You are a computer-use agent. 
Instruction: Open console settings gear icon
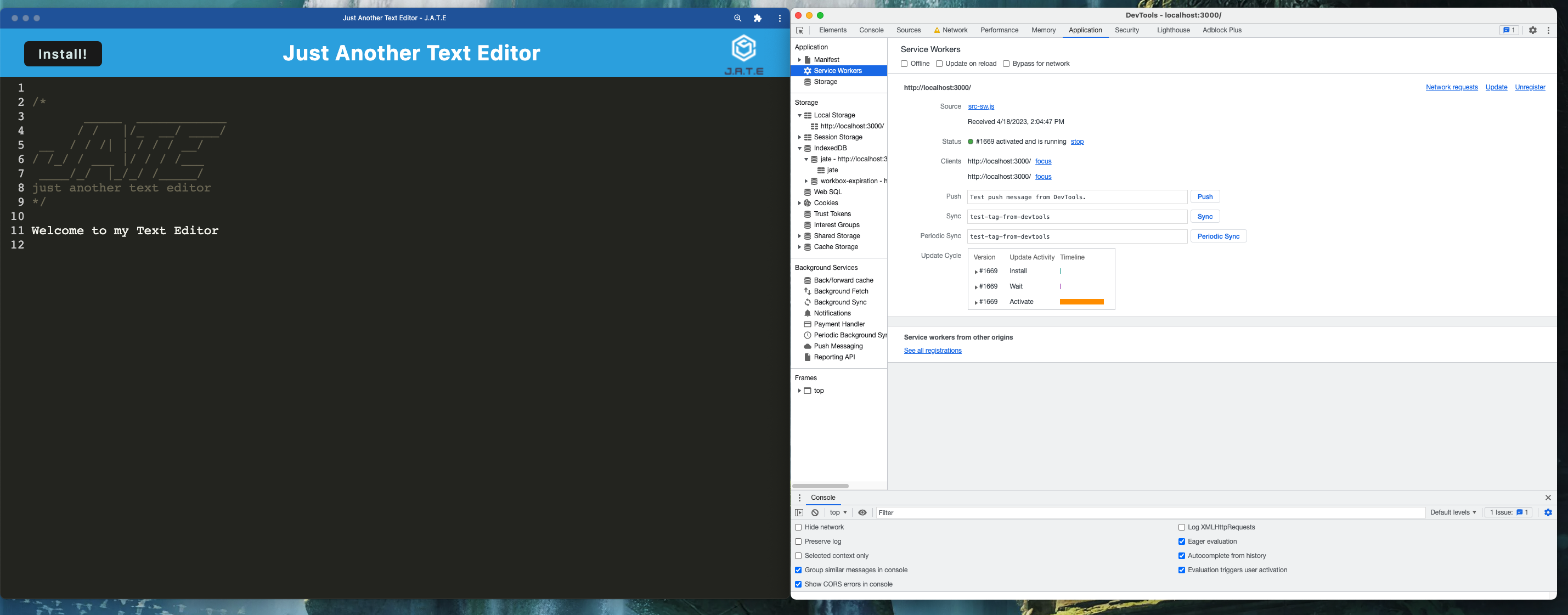point(1548,513)
